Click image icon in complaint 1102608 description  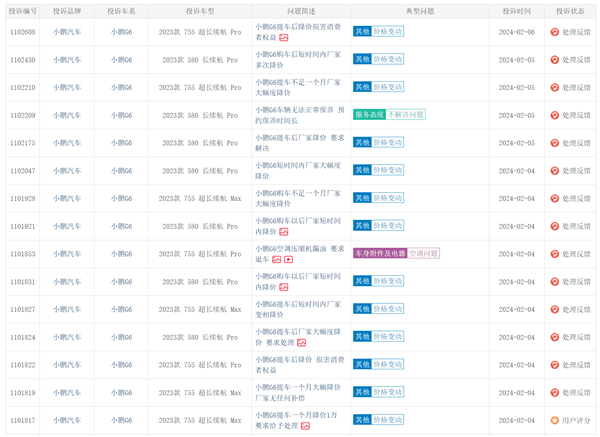coord(284,37)
